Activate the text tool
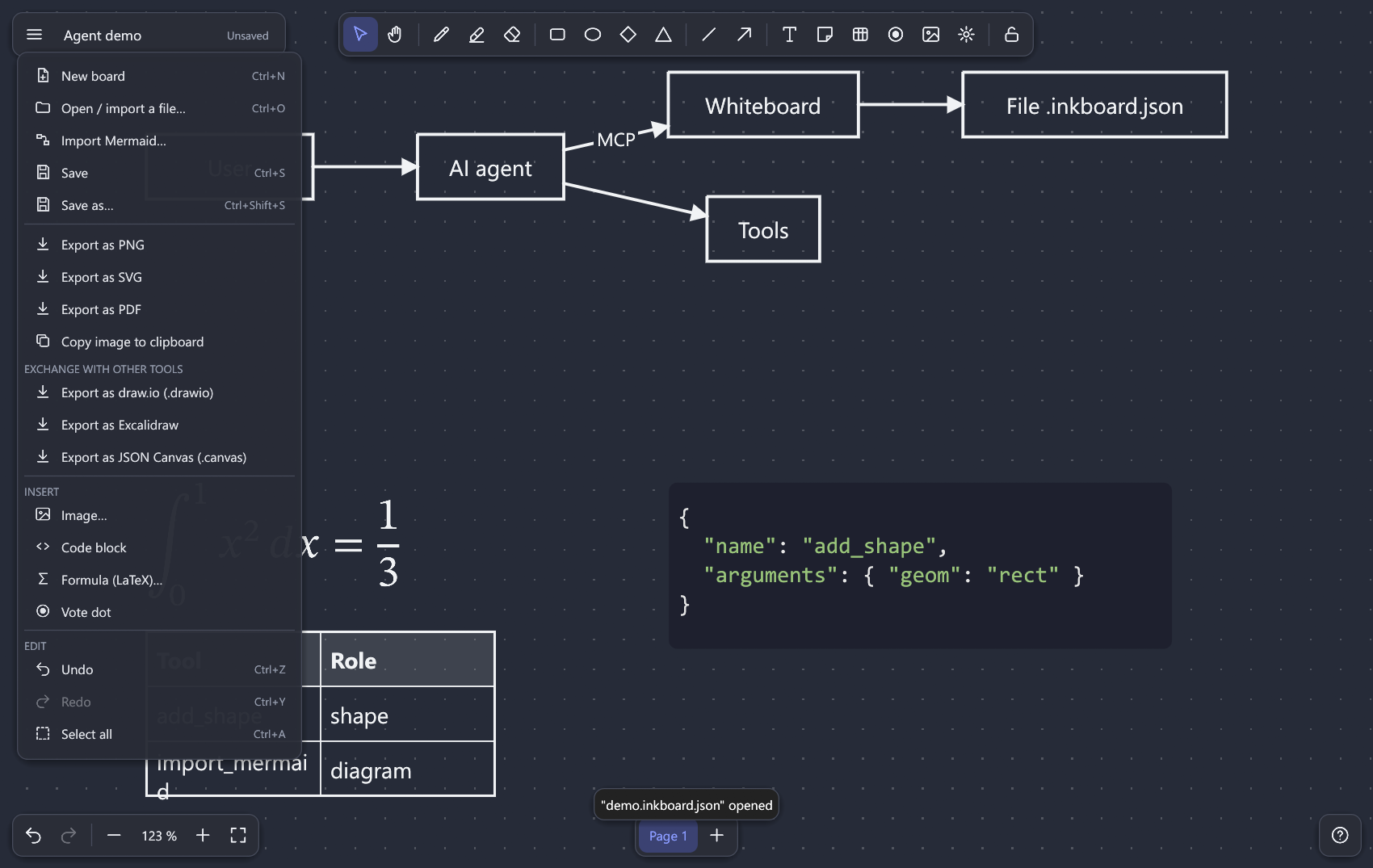This screenshot has width=1373, height=868. 789,35
